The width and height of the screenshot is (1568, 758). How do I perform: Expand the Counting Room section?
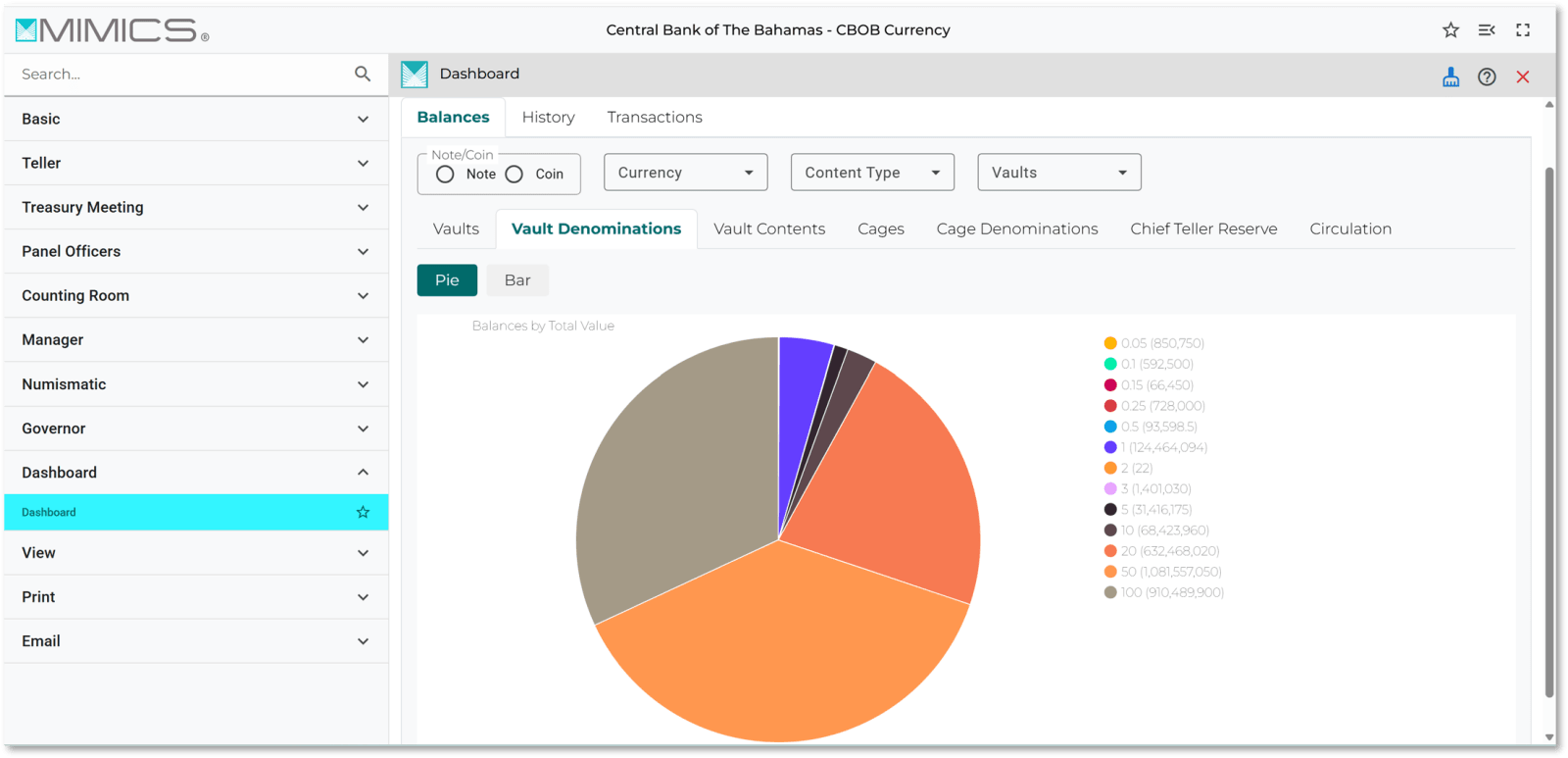pos(196,295)
